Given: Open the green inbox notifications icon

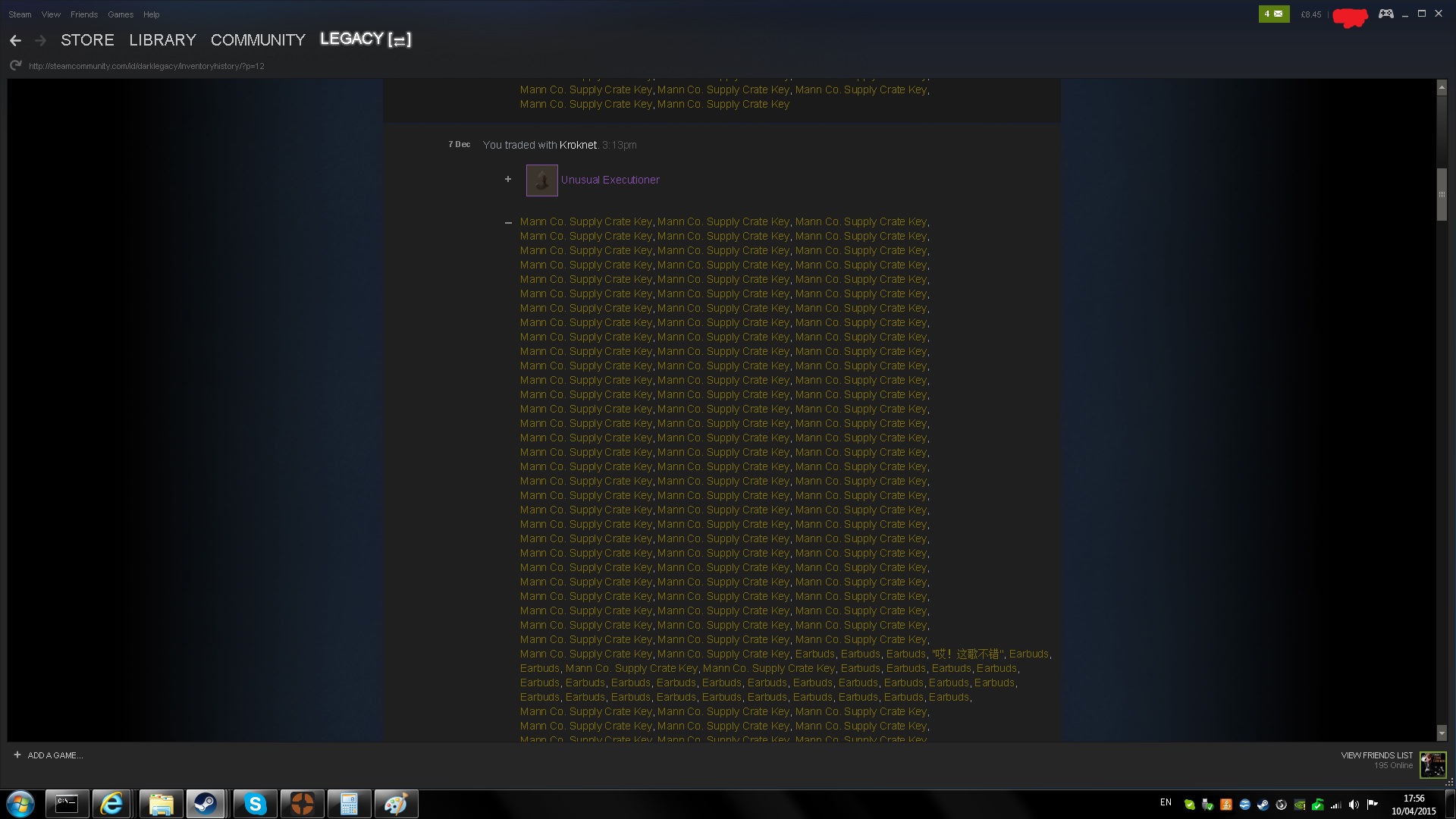Looking at the screenshot, I should (x=1273, y=14).
